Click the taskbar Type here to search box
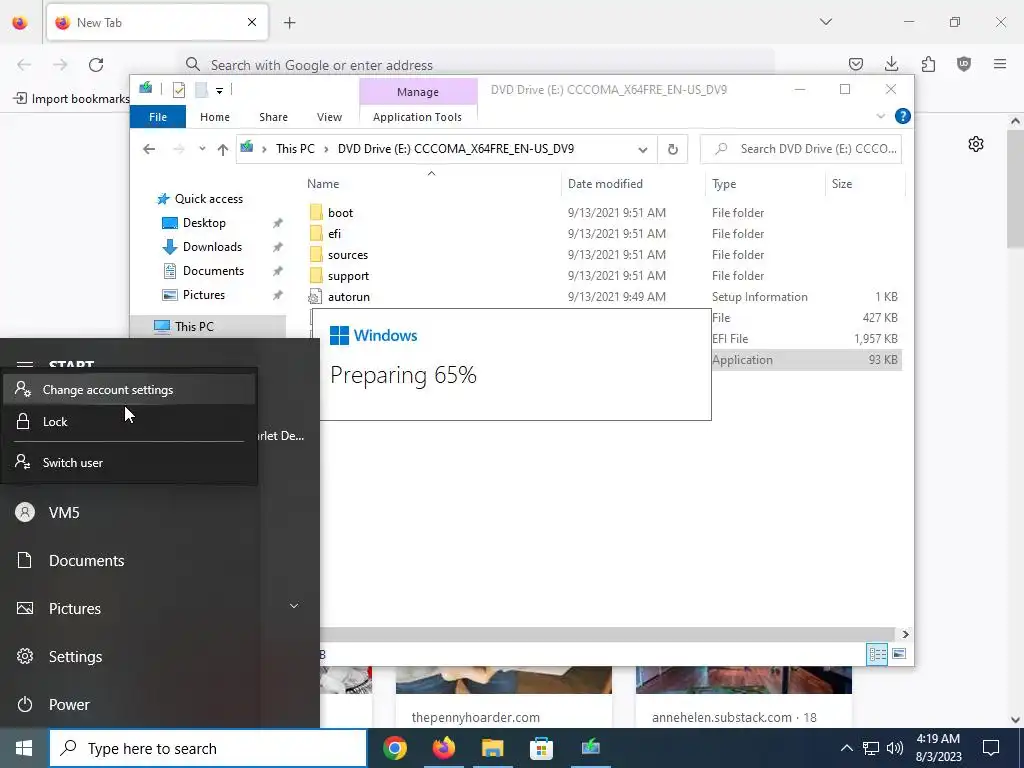The width and height of the screenshot is (1024, 768). point(208,748)
